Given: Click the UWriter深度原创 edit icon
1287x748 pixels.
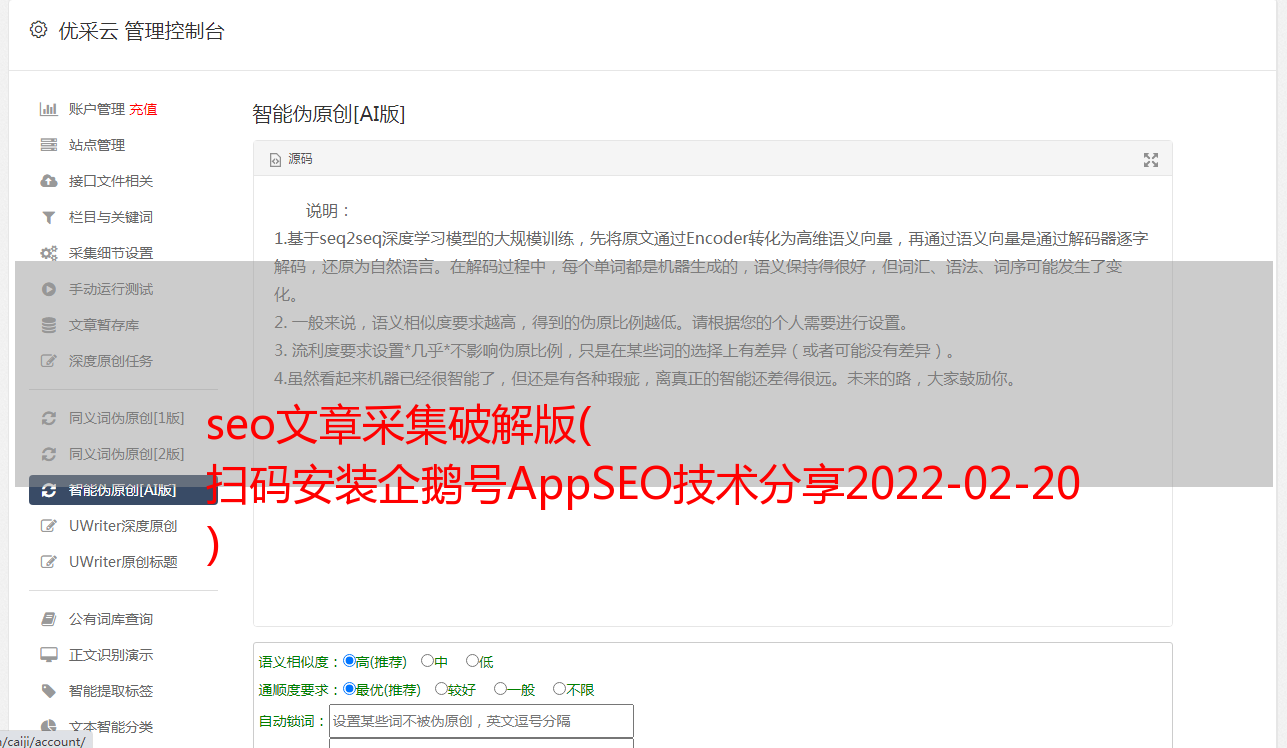Looking at the screenshot, I should 48,526.
